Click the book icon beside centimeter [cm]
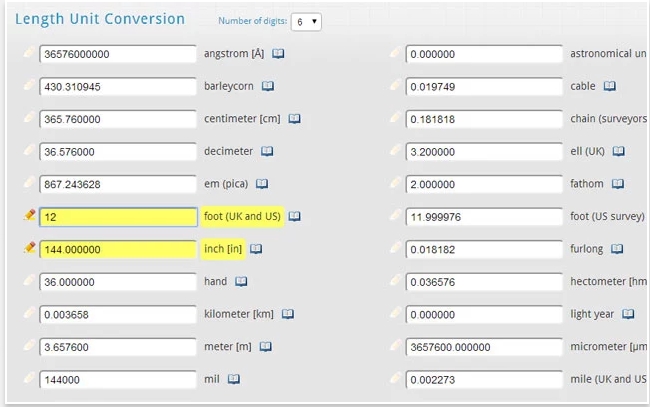 tap(294, 119)
